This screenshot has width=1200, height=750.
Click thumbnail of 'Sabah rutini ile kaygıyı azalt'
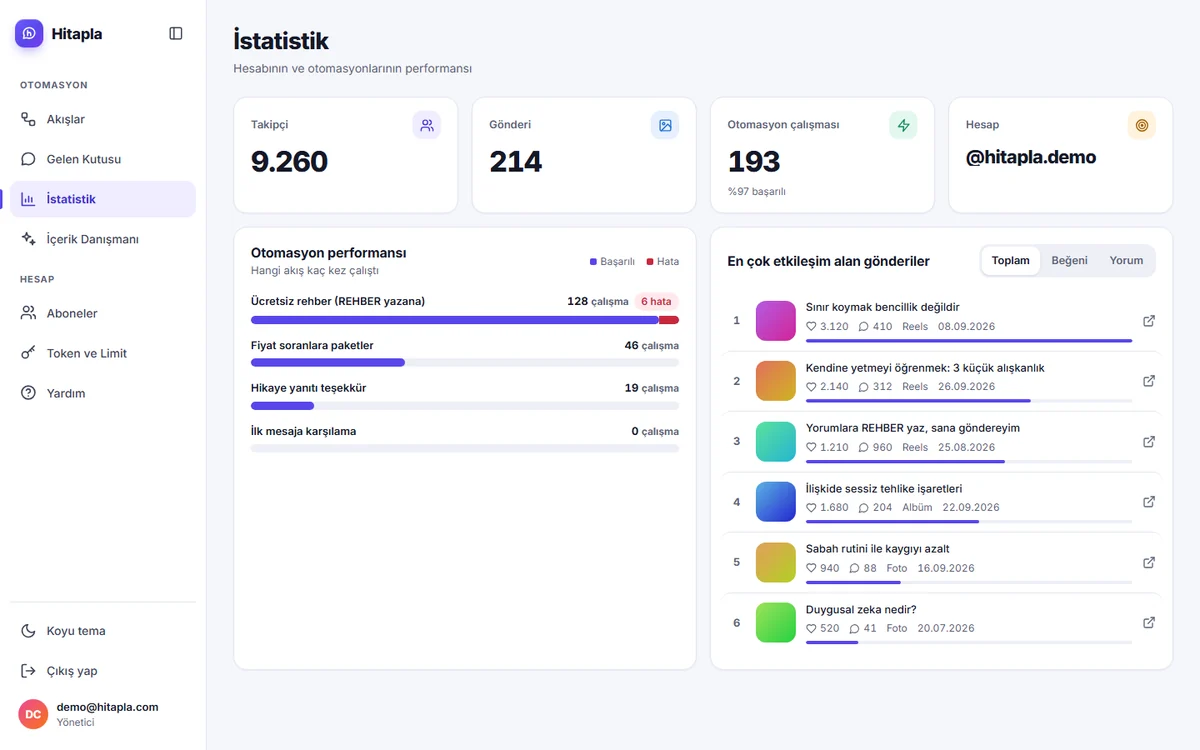click(775, 562)
